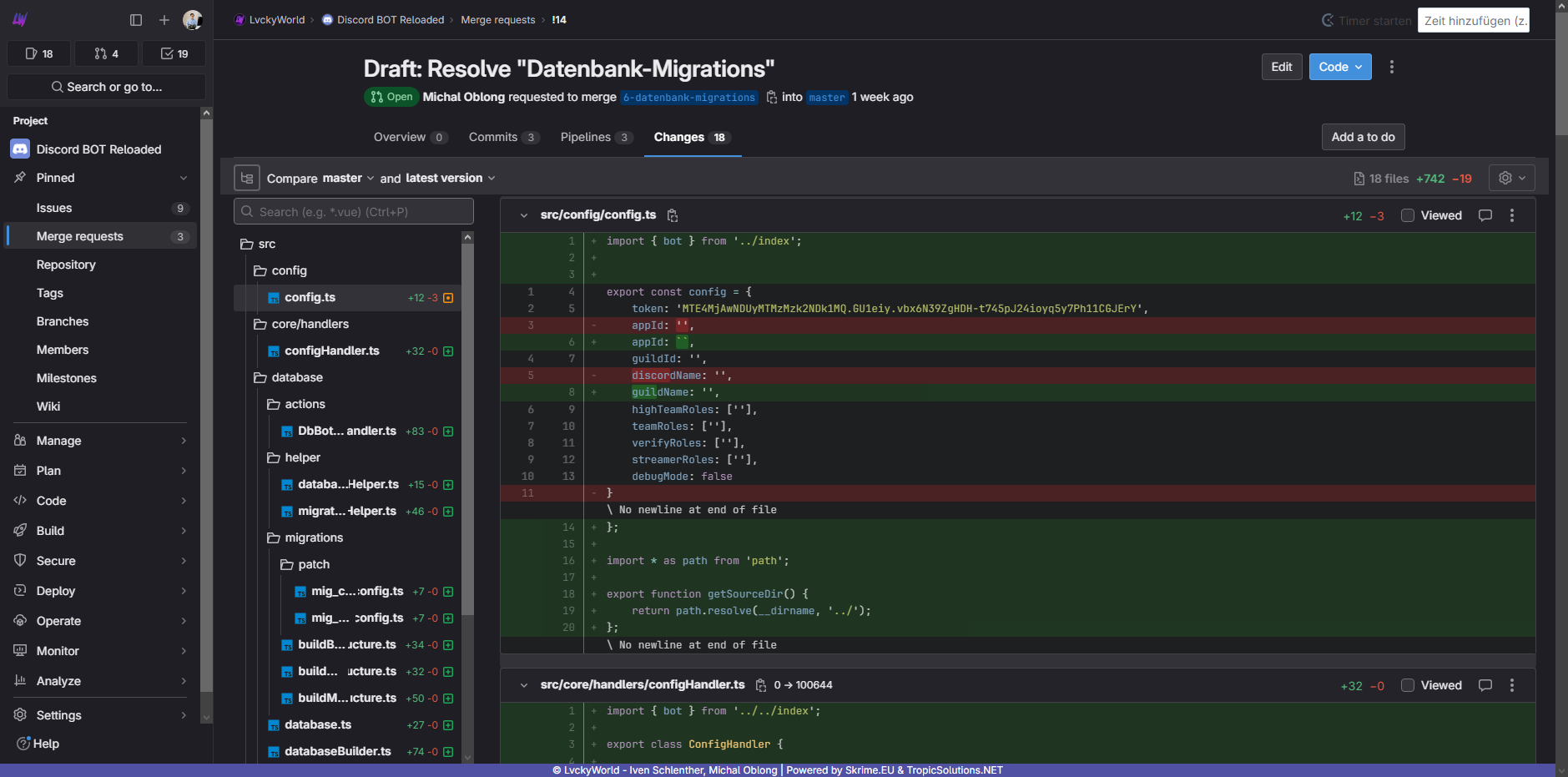Collapse the src/config/config.ts diff
1568x777 pixels.
pyautogui.click(x=524, y=215)
